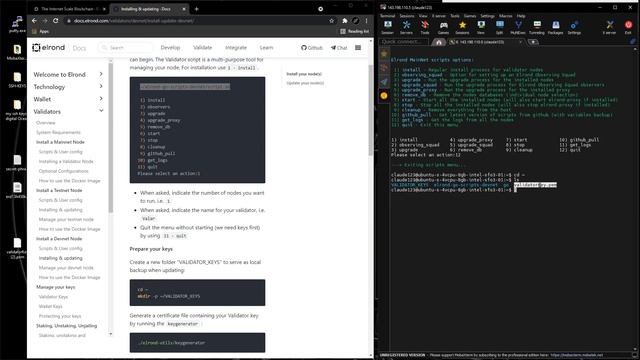Viewport: 640px width, 360px height.
Task: Open the Validate nav link
Action: coord(202,48)
